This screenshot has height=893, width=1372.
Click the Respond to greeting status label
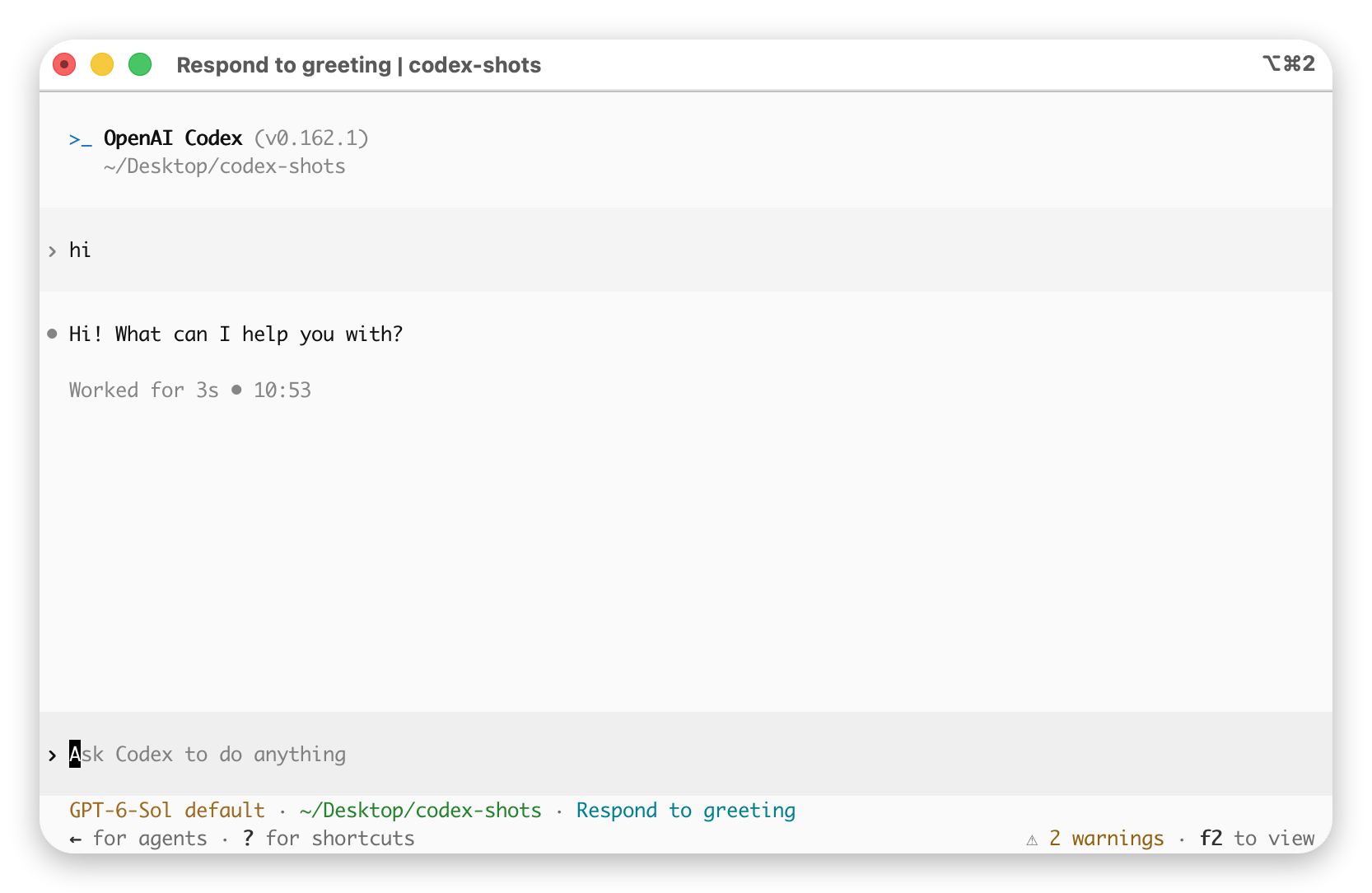[x=686, y=810]
